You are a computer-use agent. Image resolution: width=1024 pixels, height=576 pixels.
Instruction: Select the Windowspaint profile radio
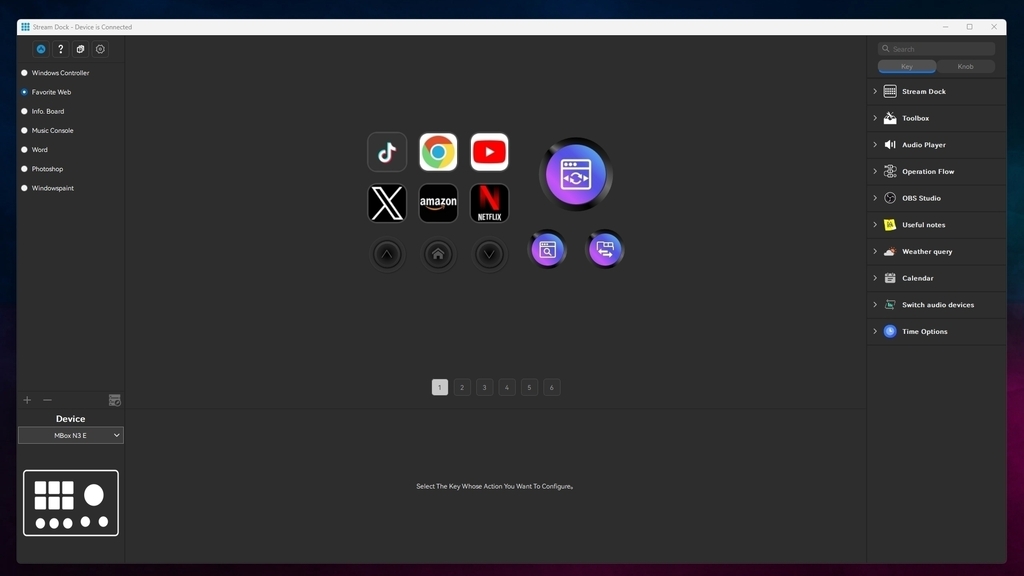pos(25,188)
